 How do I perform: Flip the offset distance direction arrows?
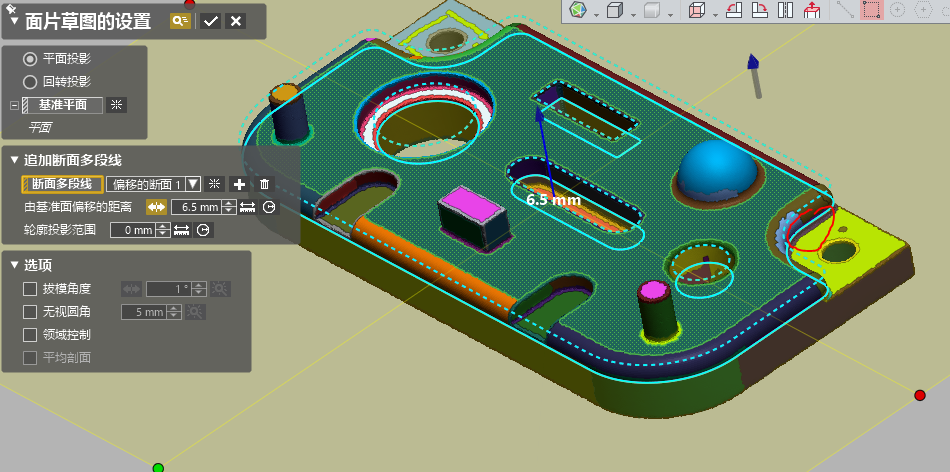pos(157,207)
